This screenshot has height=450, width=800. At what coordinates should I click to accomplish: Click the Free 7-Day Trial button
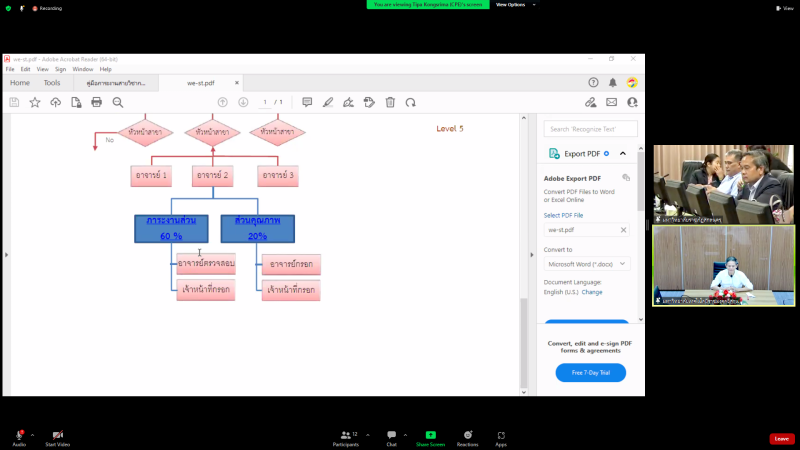590,372
